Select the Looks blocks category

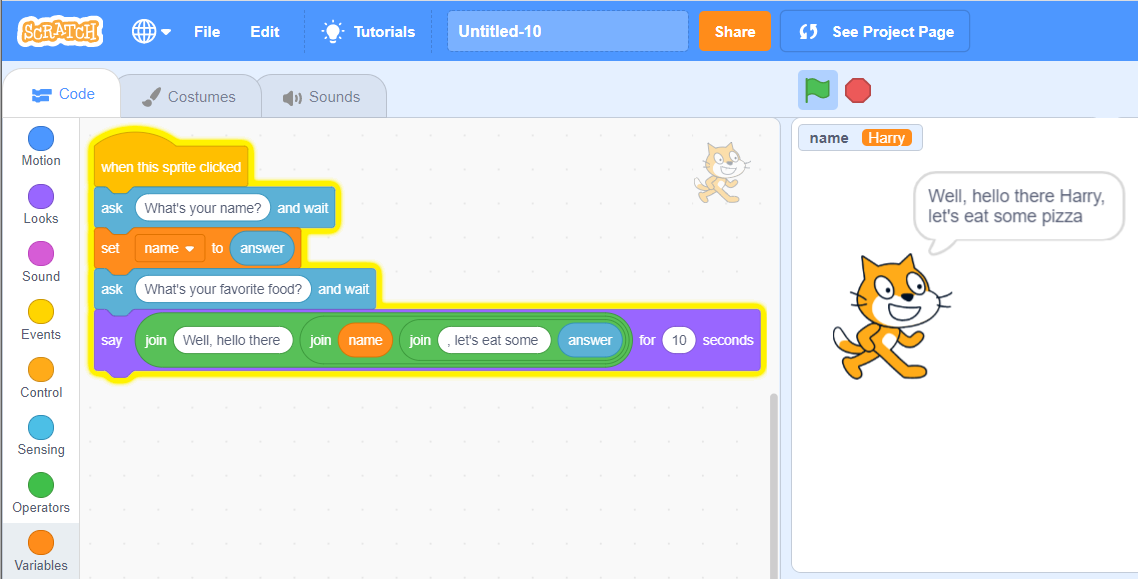41,205
